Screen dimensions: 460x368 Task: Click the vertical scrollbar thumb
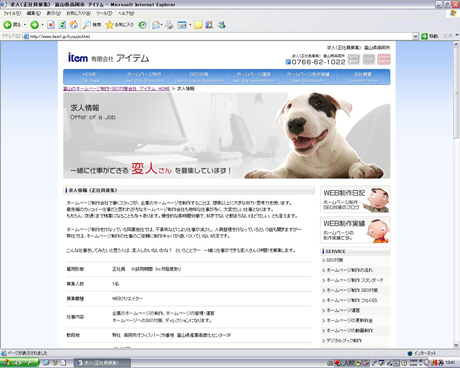456,93
